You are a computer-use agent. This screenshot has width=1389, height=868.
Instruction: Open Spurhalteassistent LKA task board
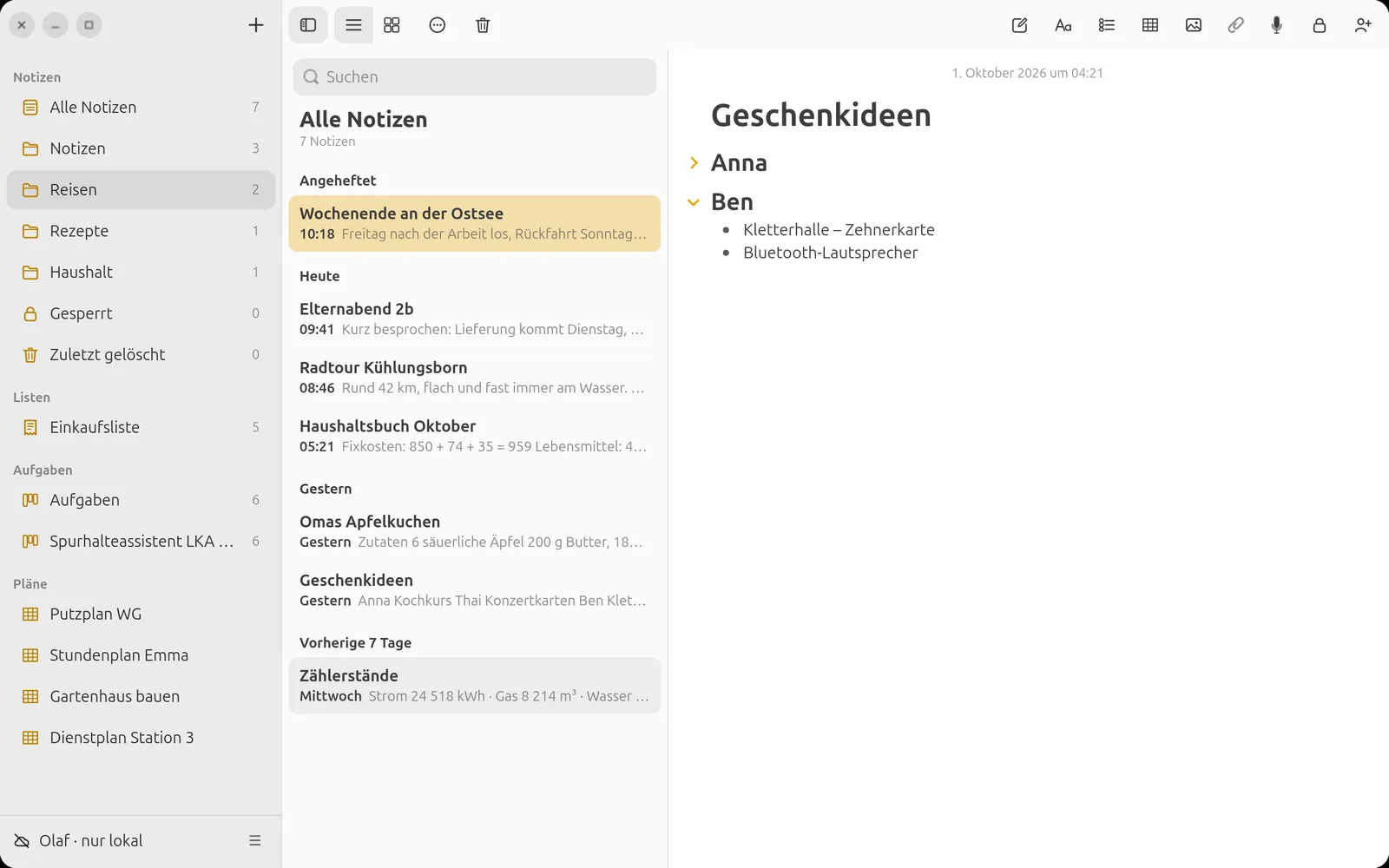pyautogui.click(x=141, y=541)
